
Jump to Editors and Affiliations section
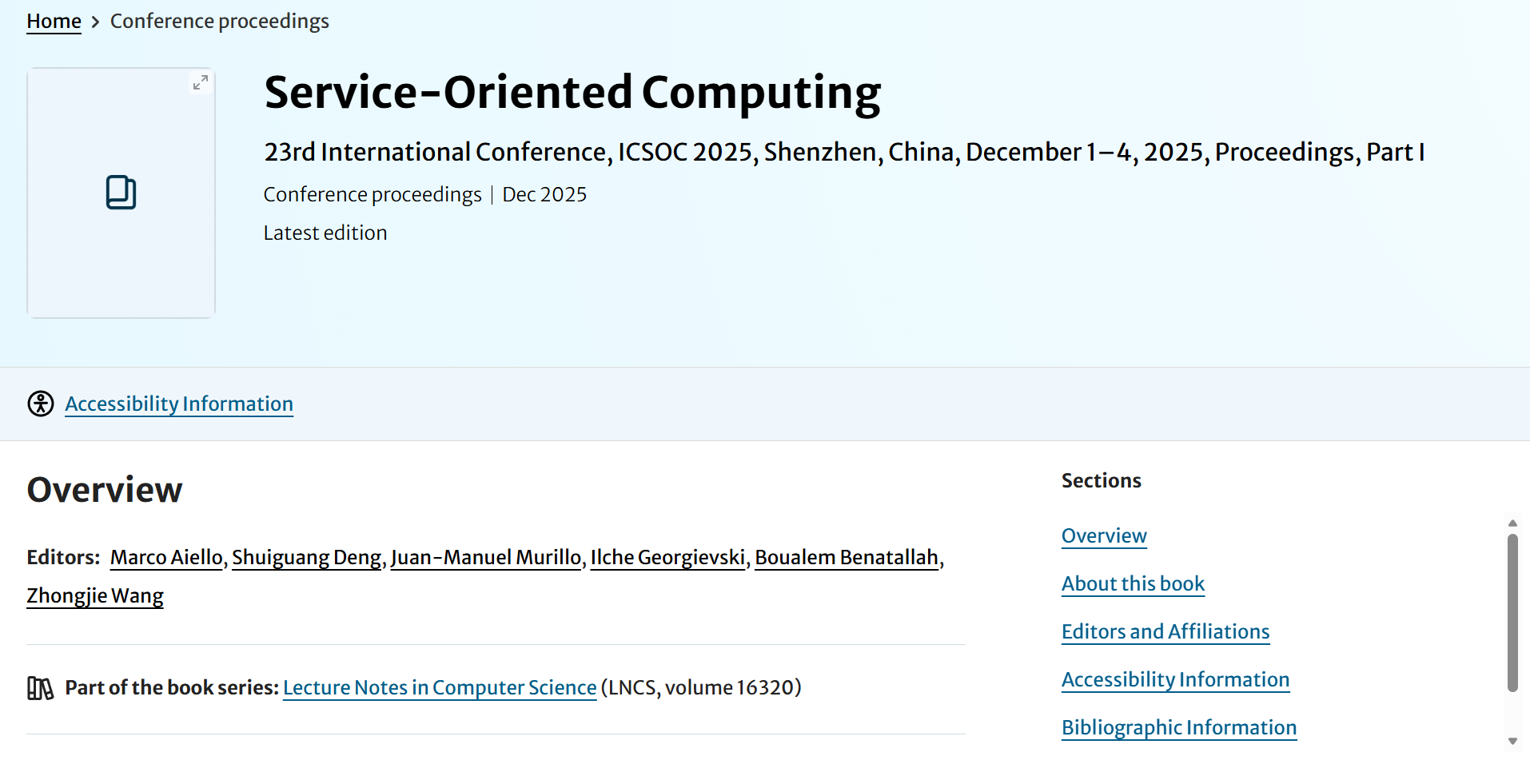click(x=1165, y=631)
